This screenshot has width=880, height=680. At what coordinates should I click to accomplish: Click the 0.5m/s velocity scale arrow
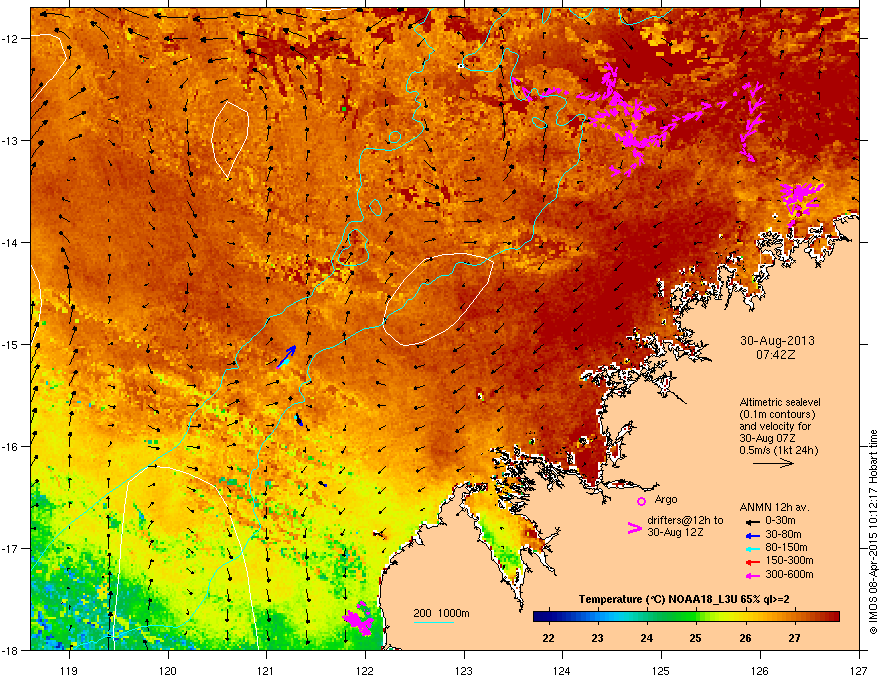pyautogui.click(x=773, y=463)
